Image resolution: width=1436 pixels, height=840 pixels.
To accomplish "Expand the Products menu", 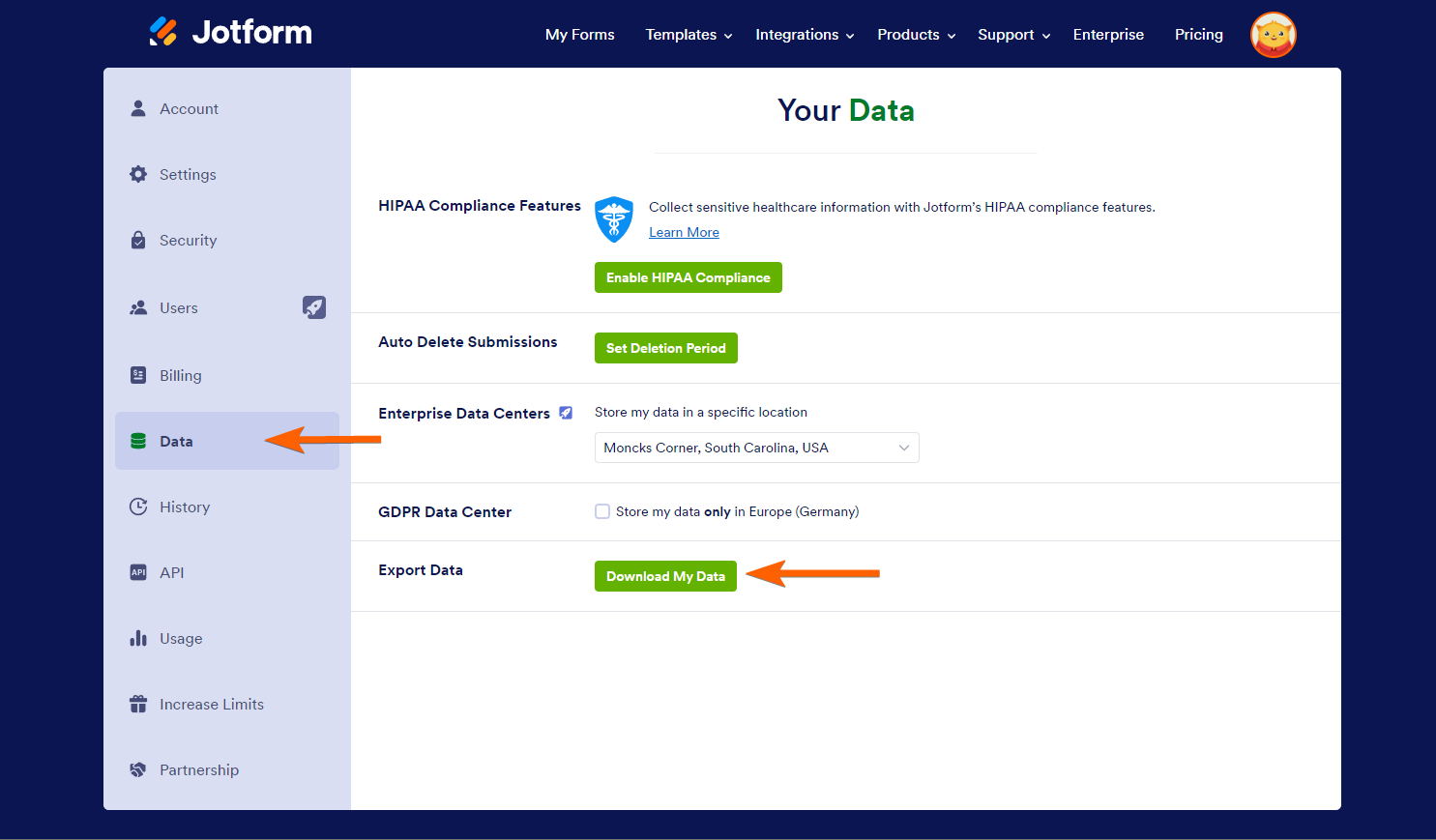I will (917, 35).
